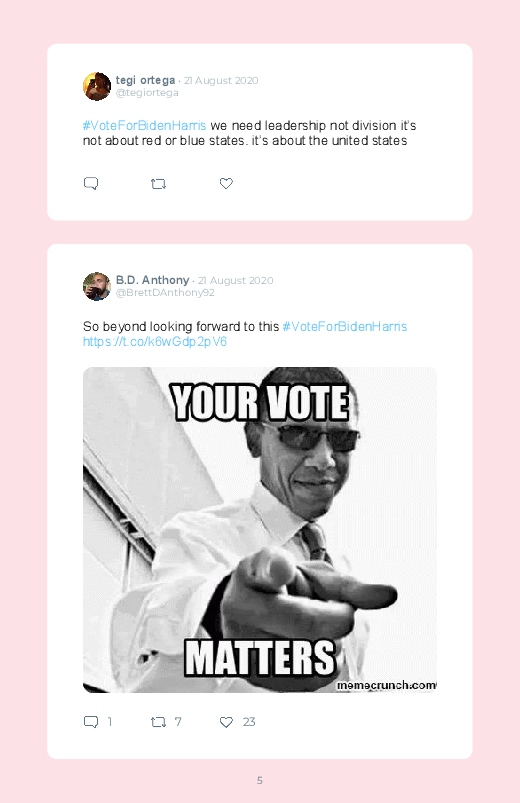
Task: Click the 23 likes count
Action: tap(249, 722)
